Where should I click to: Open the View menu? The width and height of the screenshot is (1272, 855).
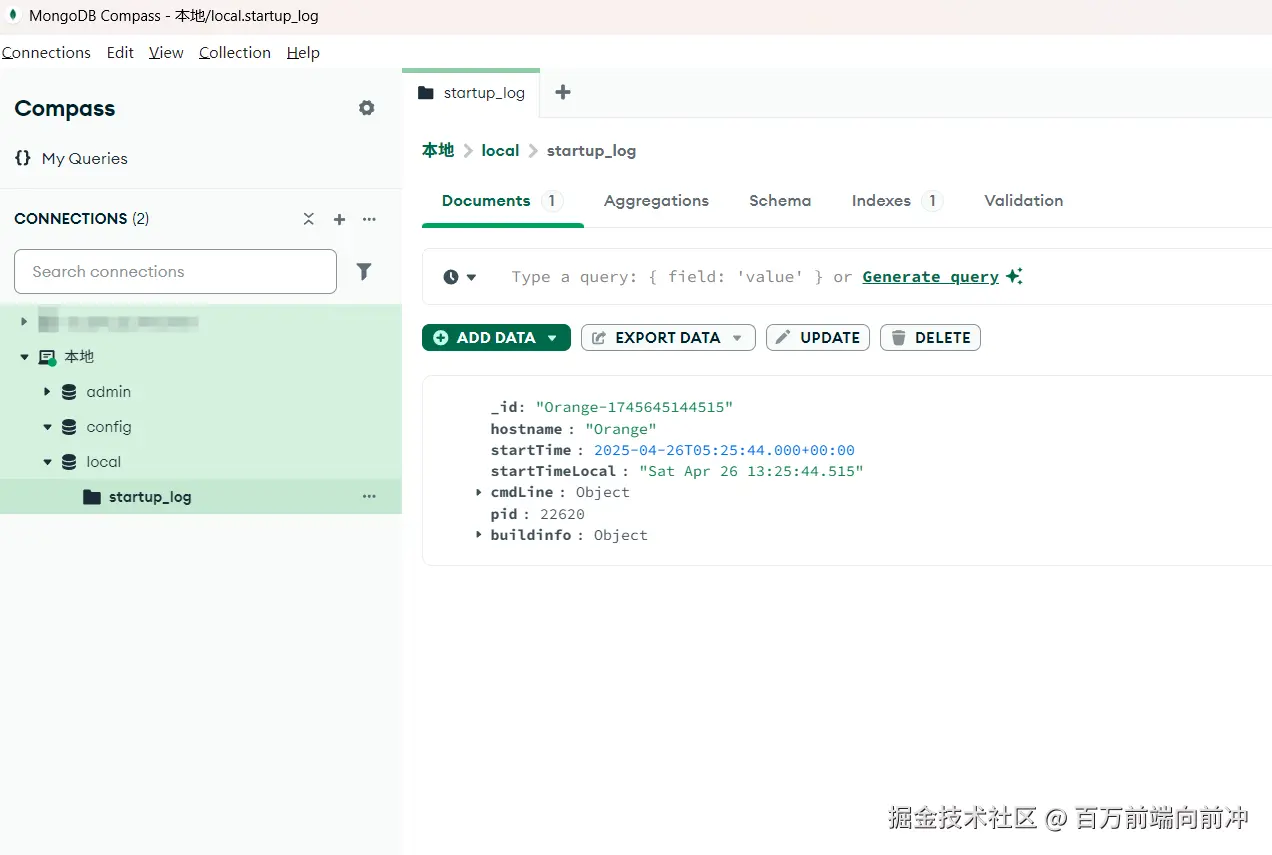click(166, 53)
